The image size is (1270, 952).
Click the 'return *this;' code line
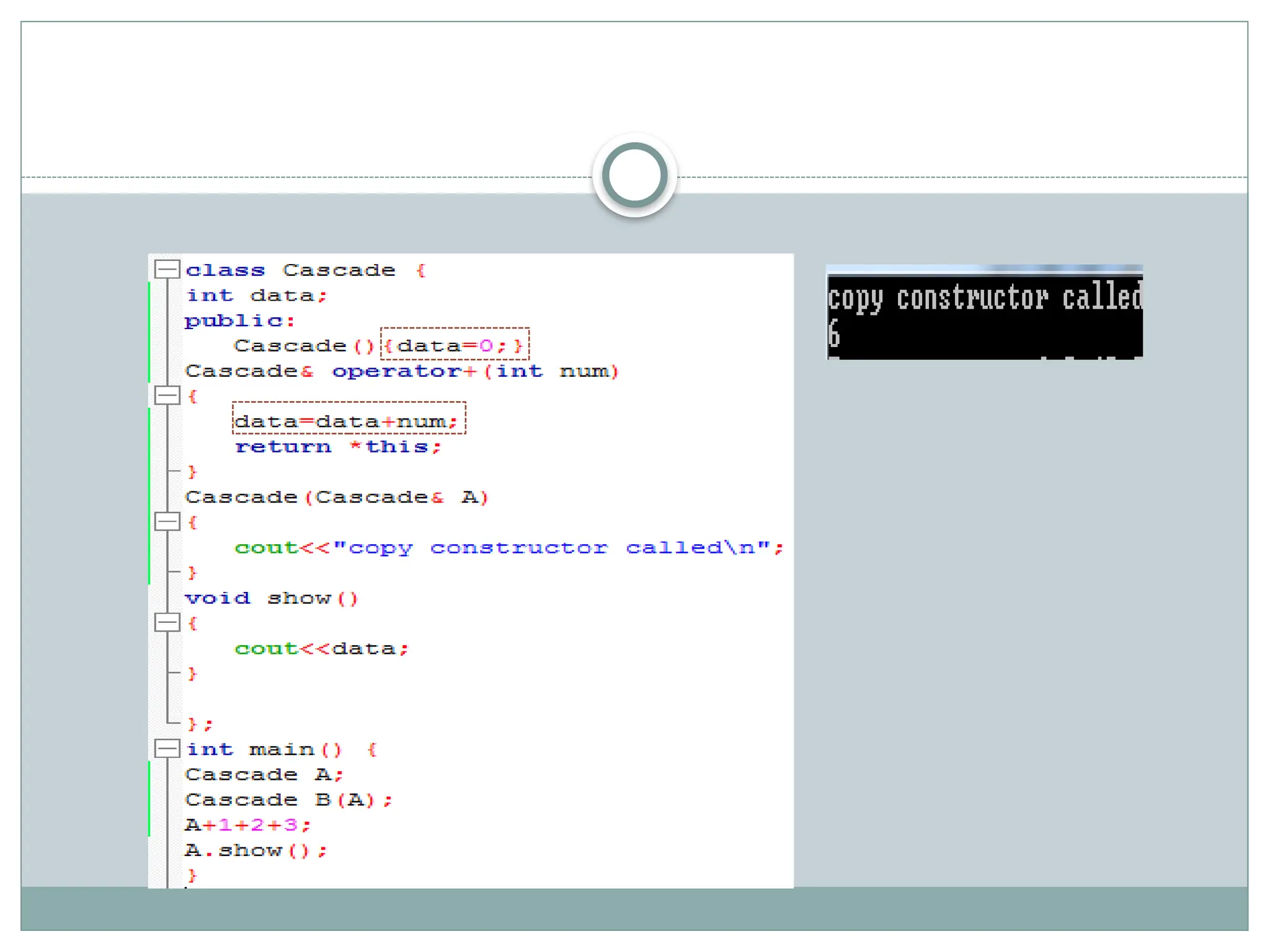[x=338, y=447]
